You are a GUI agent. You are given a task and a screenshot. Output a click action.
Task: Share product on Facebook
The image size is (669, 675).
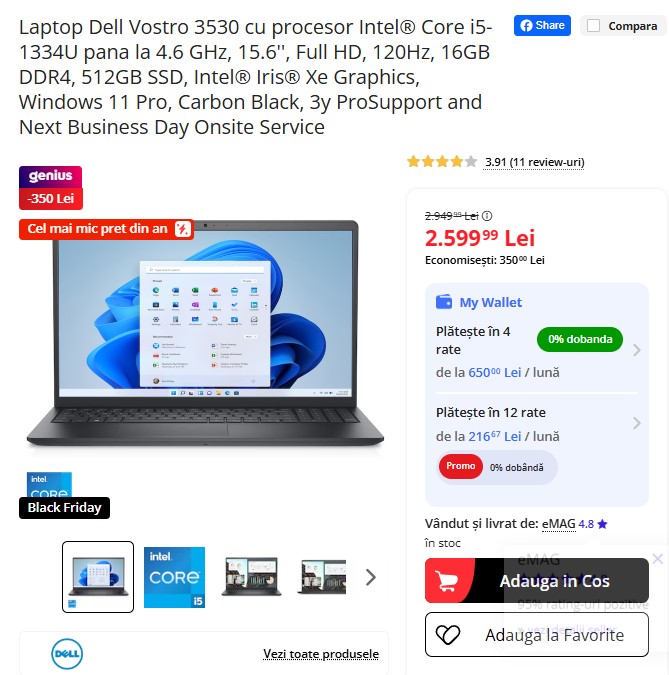542,26
